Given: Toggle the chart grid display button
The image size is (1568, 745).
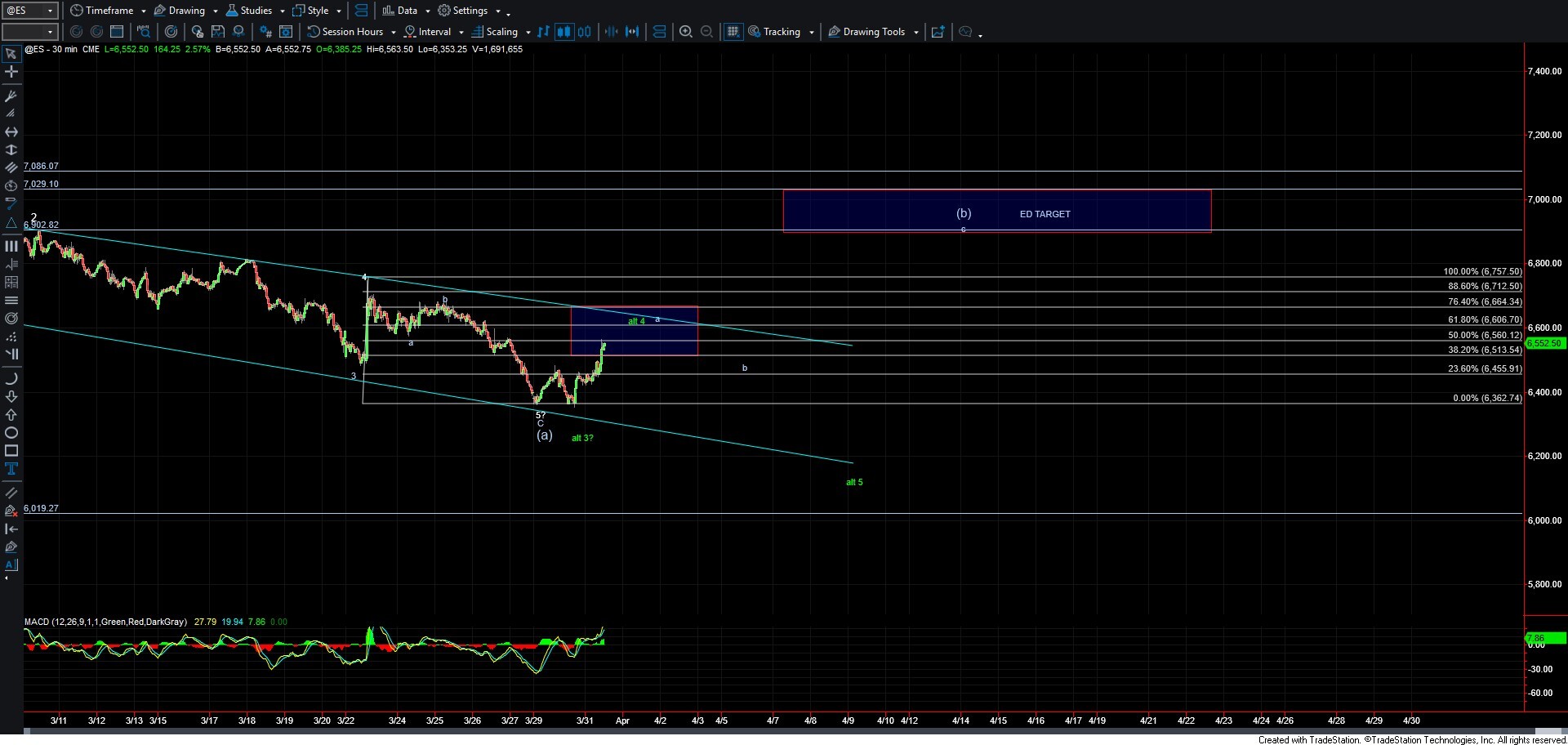Looking at the screenshot, I should click(733, 32).
